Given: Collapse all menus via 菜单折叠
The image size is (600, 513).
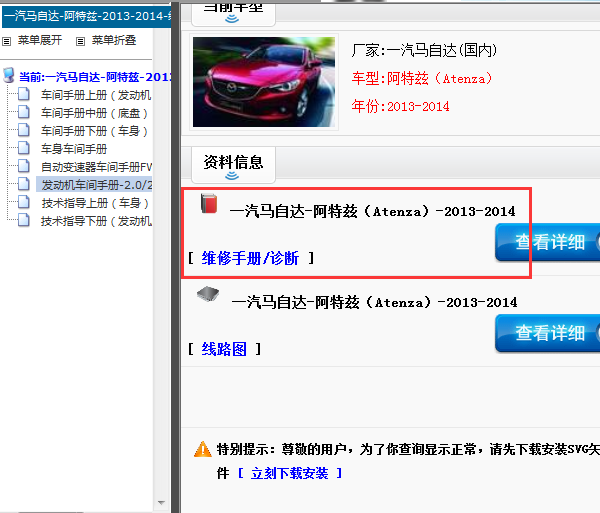Looking at the screenshot, I should 114,40.
